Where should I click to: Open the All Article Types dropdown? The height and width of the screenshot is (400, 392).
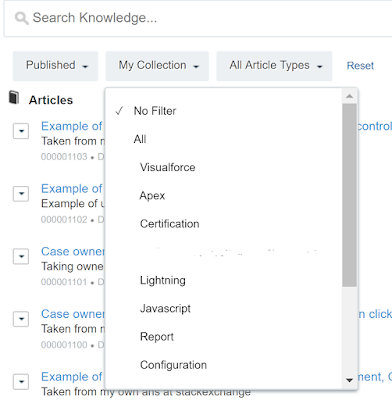click(274, 66)
